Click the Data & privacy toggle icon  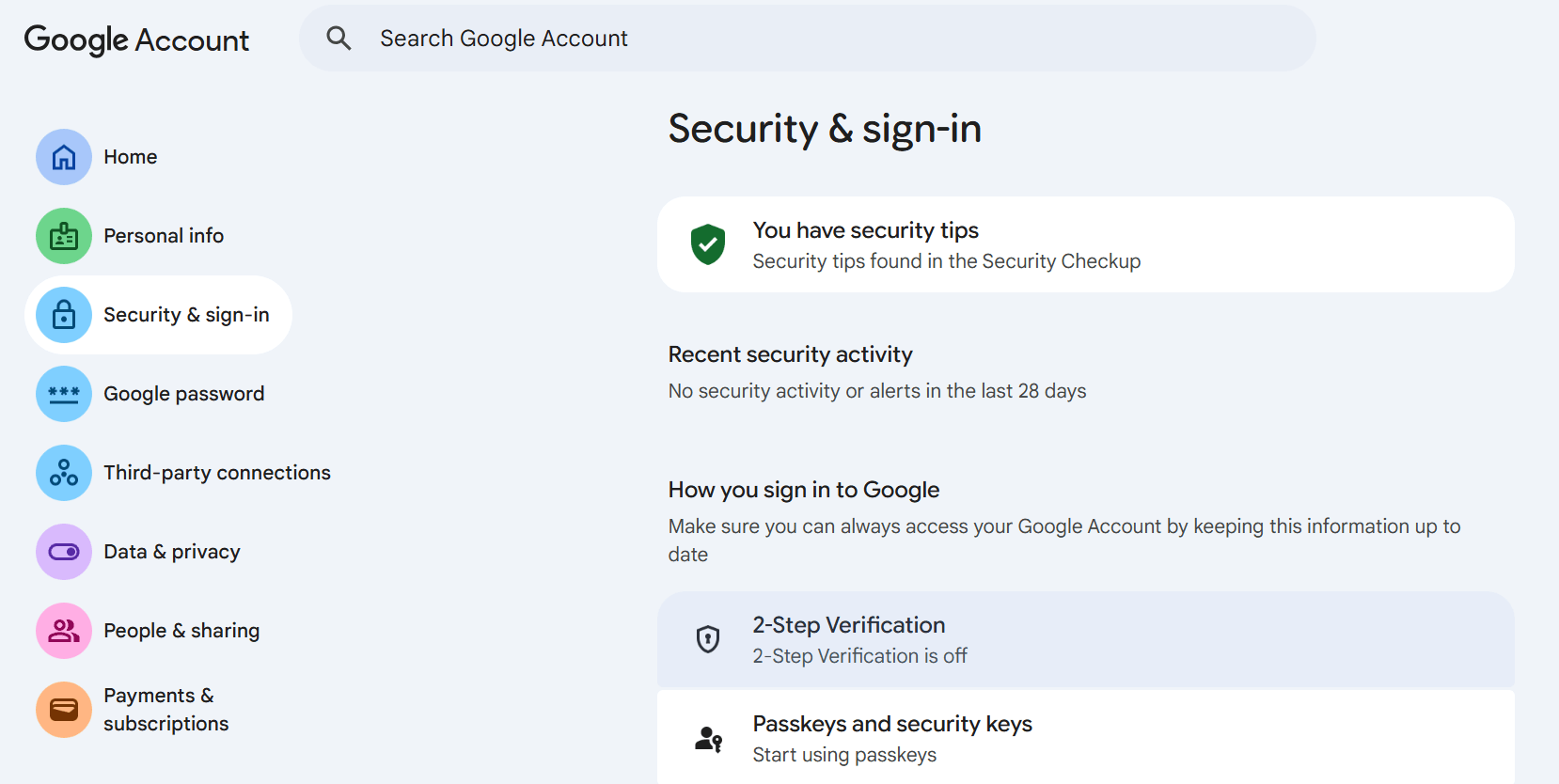click(64, 552)
